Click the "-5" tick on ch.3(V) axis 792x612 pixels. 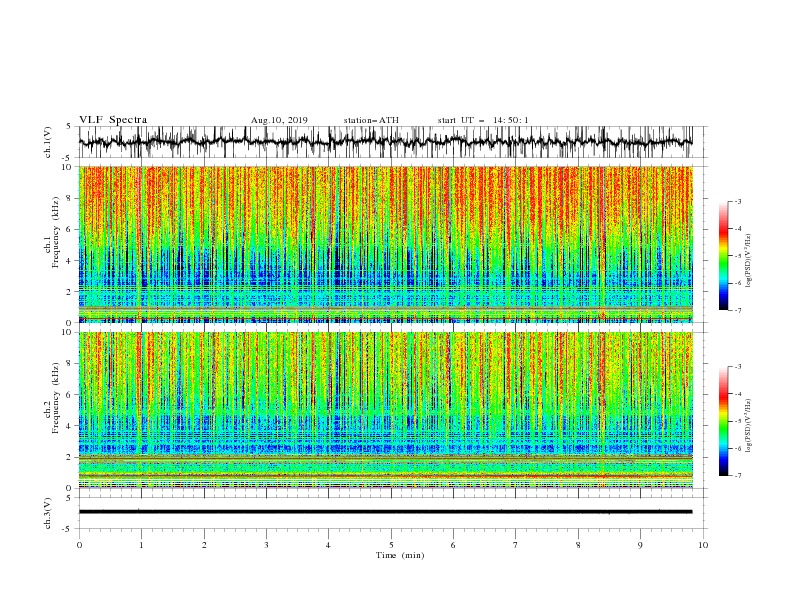(x=67, y=529)
